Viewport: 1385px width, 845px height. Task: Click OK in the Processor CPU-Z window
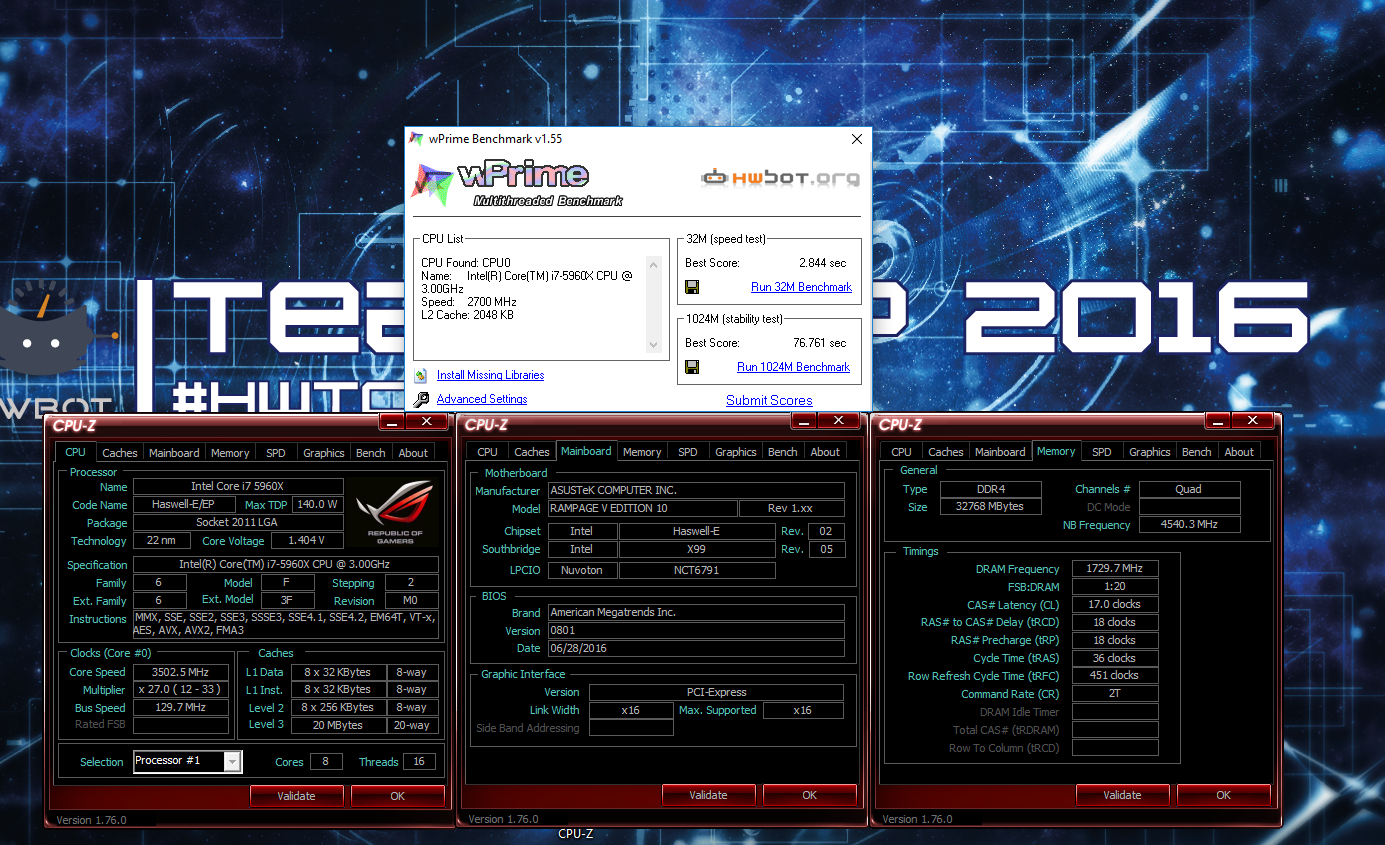tap(398, 796)
